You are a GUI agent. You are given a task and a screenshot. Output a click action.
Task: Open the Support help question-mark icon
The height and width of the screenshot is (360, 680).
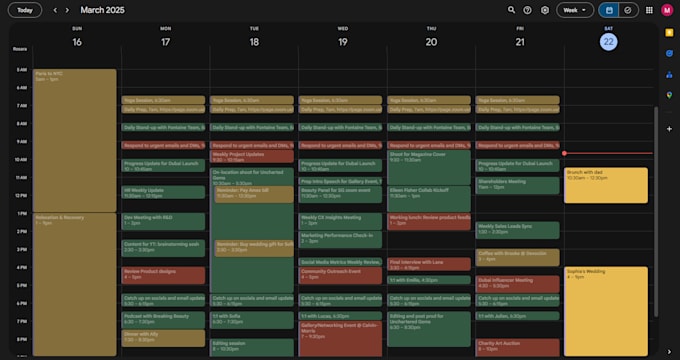click(527, 10)
